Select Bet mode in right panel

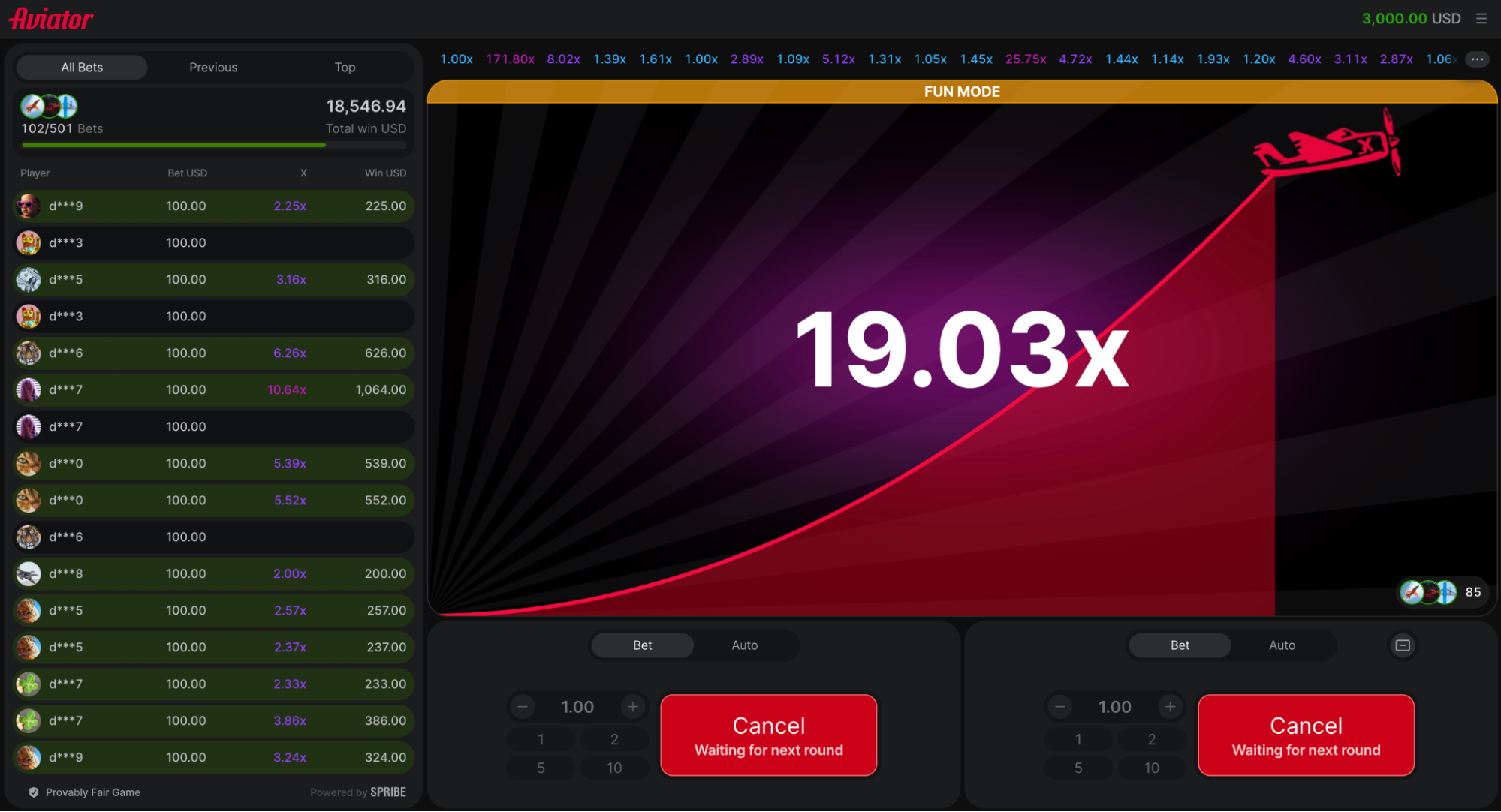point(1180,645)
